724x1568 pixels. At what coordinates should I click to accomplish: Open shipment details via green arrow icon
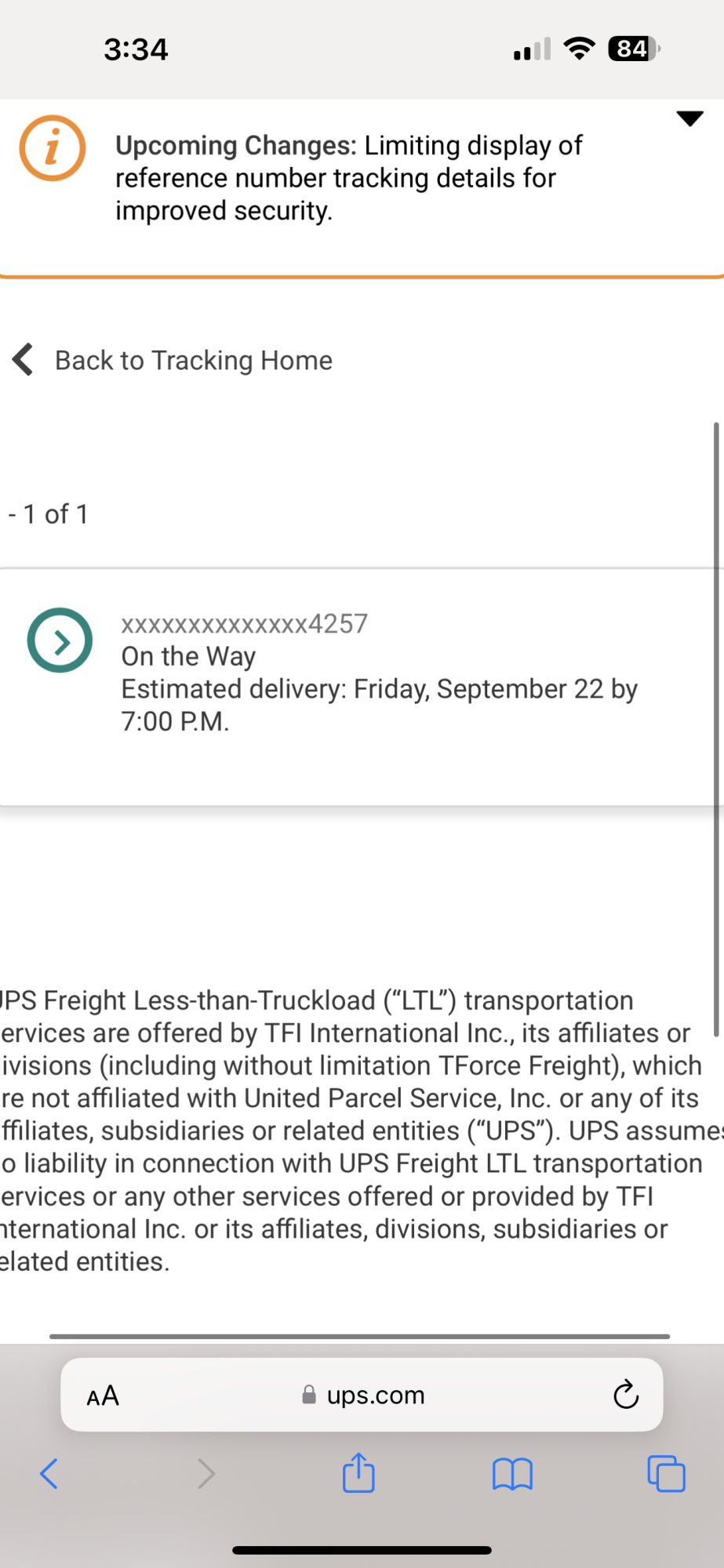[x=60, y=641]
